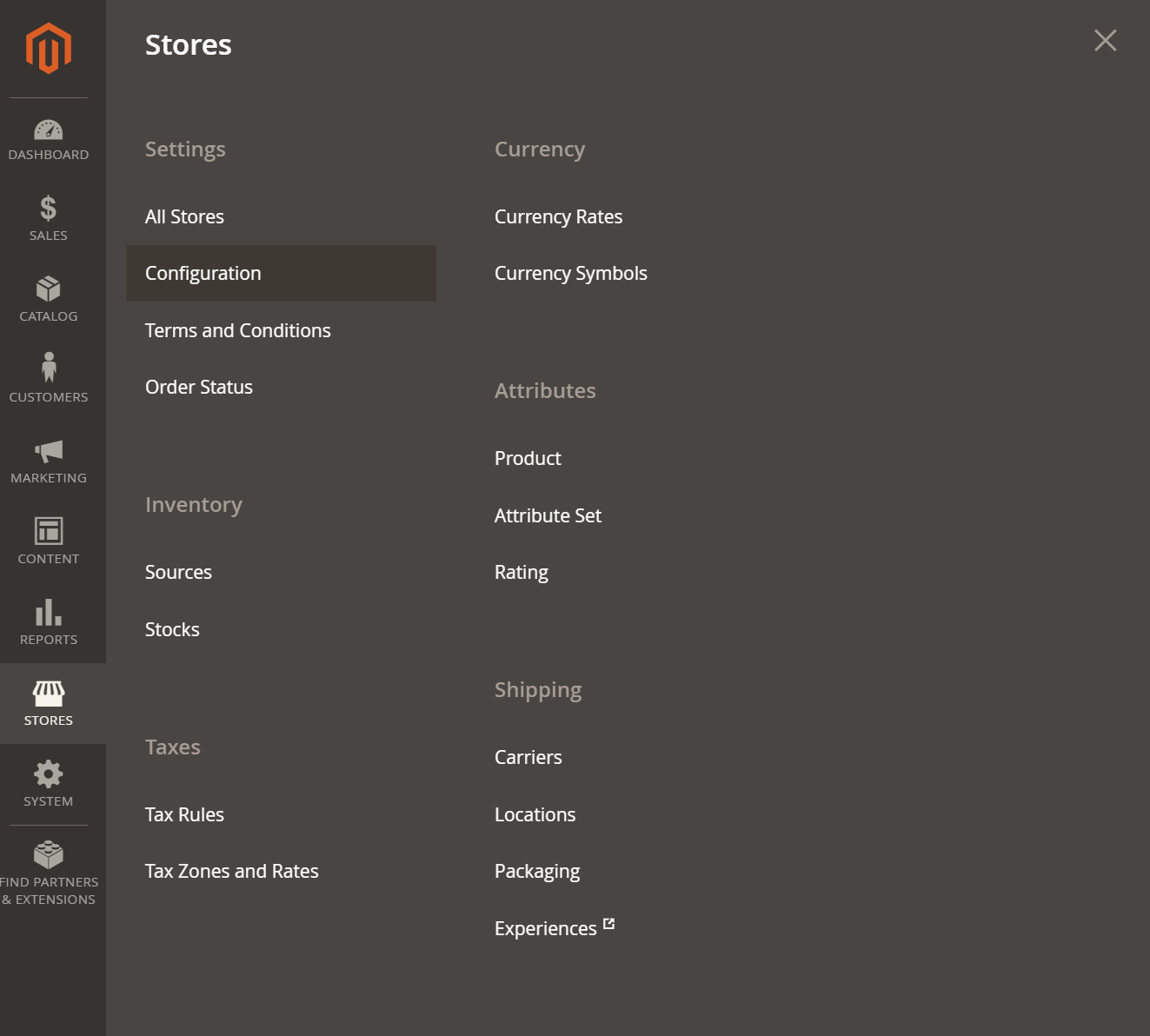Open the Customers person icon
1150x1036 pixels.
click(x=49, y=368)
